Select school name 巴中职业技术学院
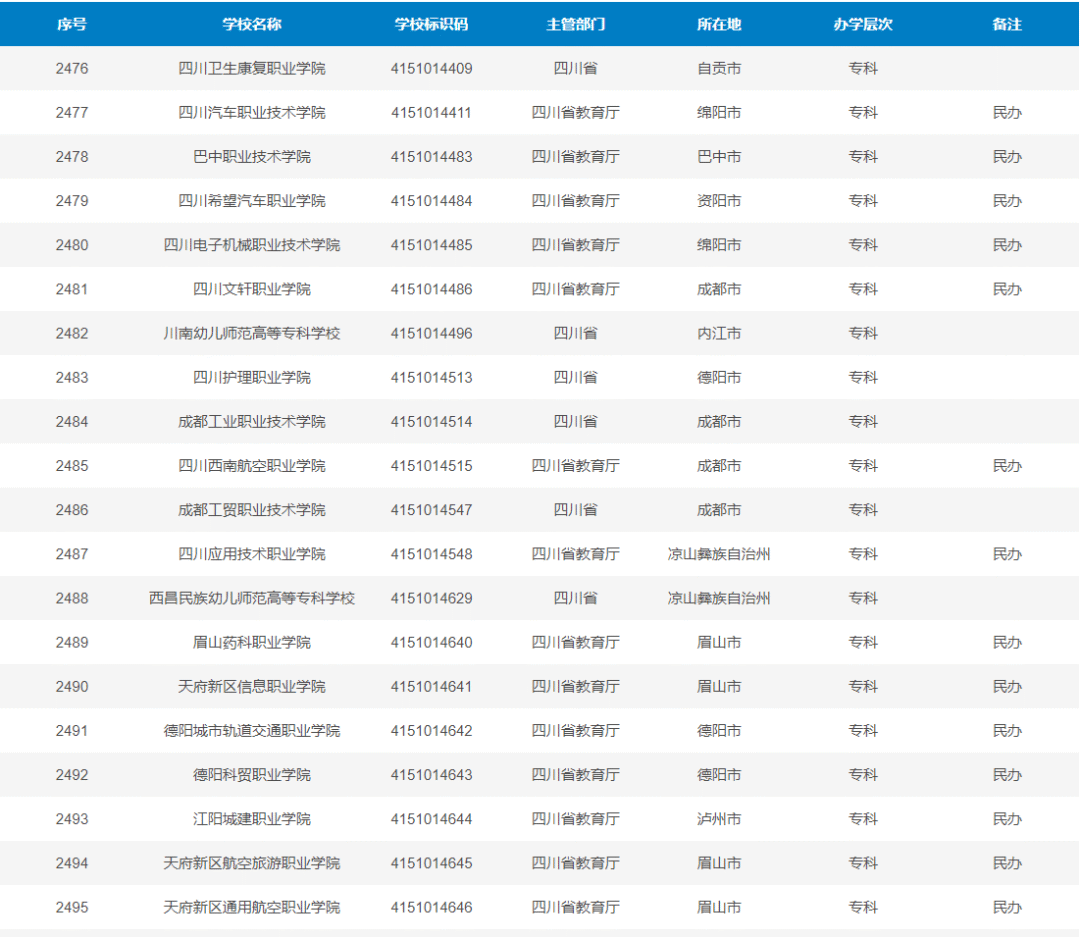 (251, 157)
